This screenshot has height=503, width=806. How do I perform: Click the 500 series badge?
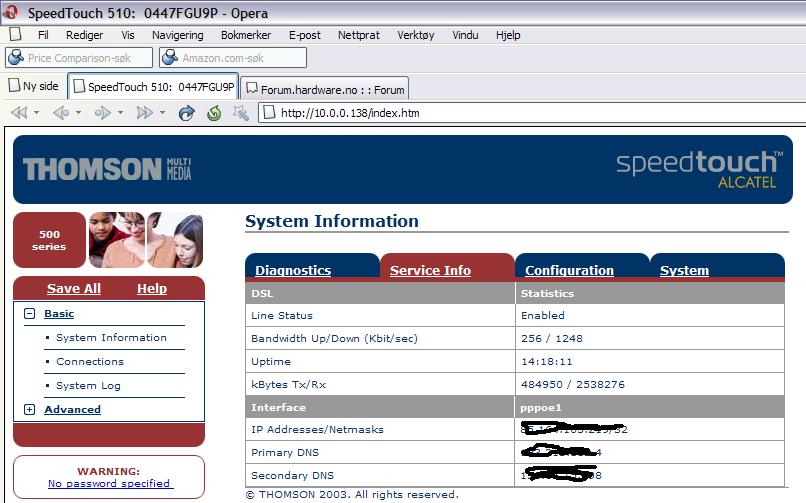click(49, 240)
